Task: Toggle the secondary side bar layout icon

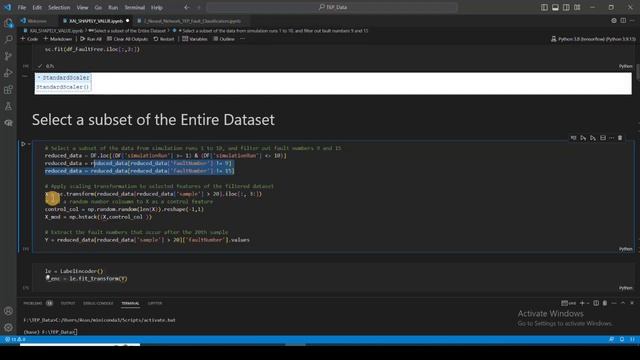Action: 566,7
